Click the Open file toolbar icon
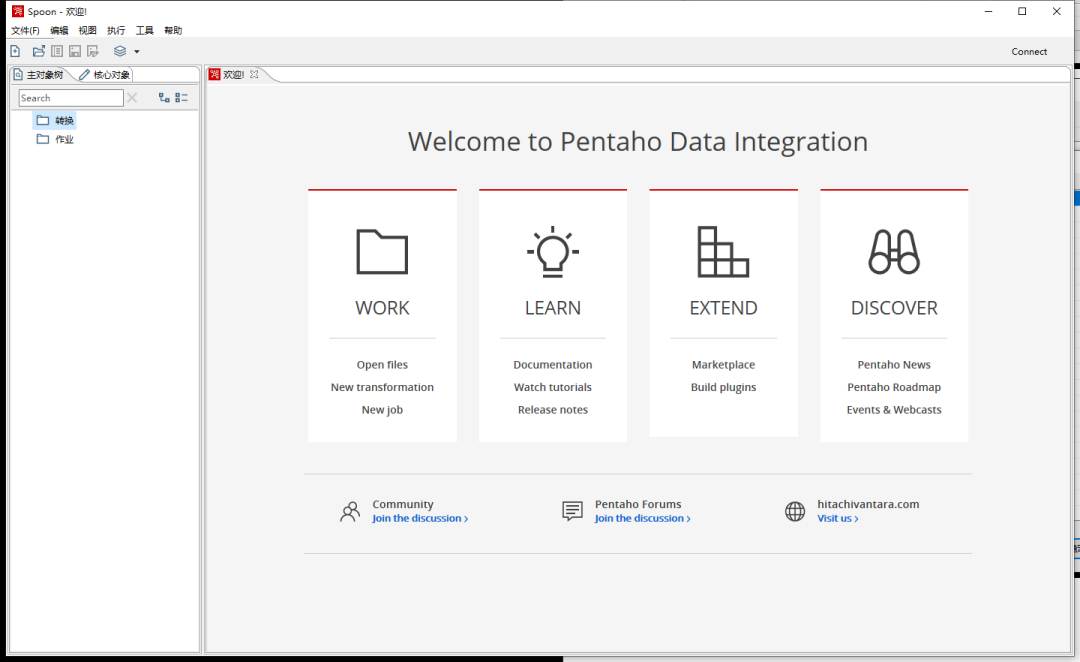Viewport: 1080px width, 662px height. coord(39,51)
